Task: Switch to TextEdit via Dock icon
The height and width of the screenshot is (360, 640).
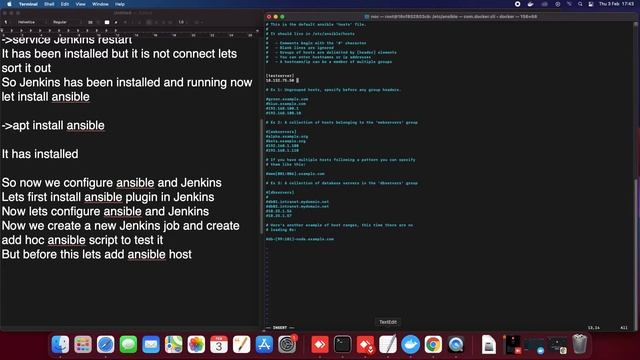Action: [x=388, y=344]
